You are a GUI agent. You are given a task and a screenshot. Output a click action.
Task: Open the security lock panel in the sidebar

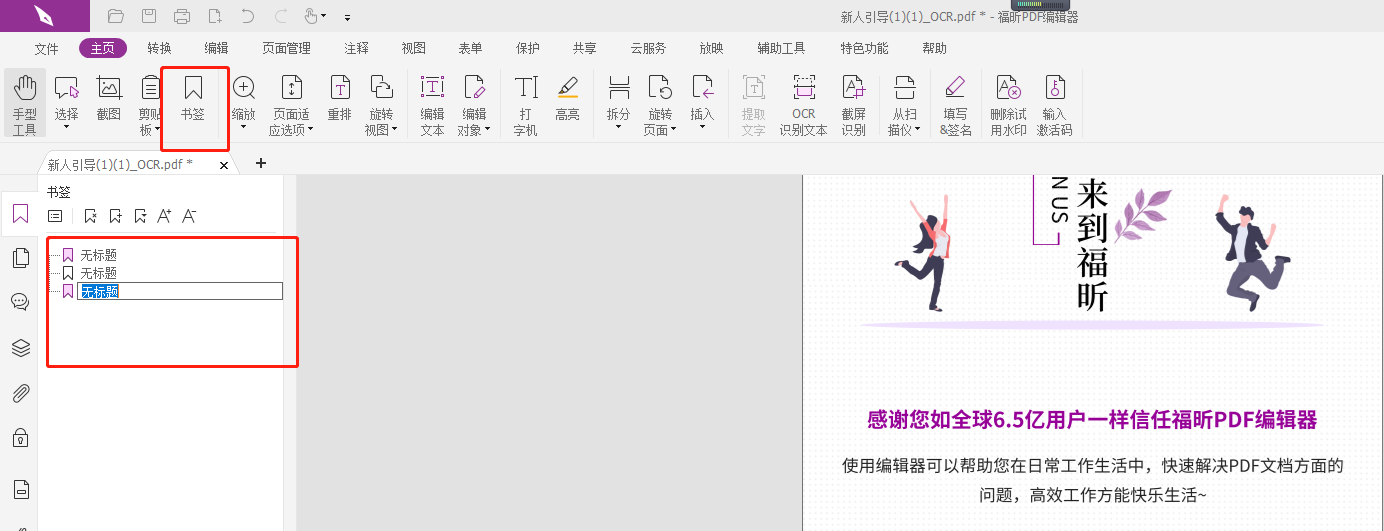coord(20,437)
